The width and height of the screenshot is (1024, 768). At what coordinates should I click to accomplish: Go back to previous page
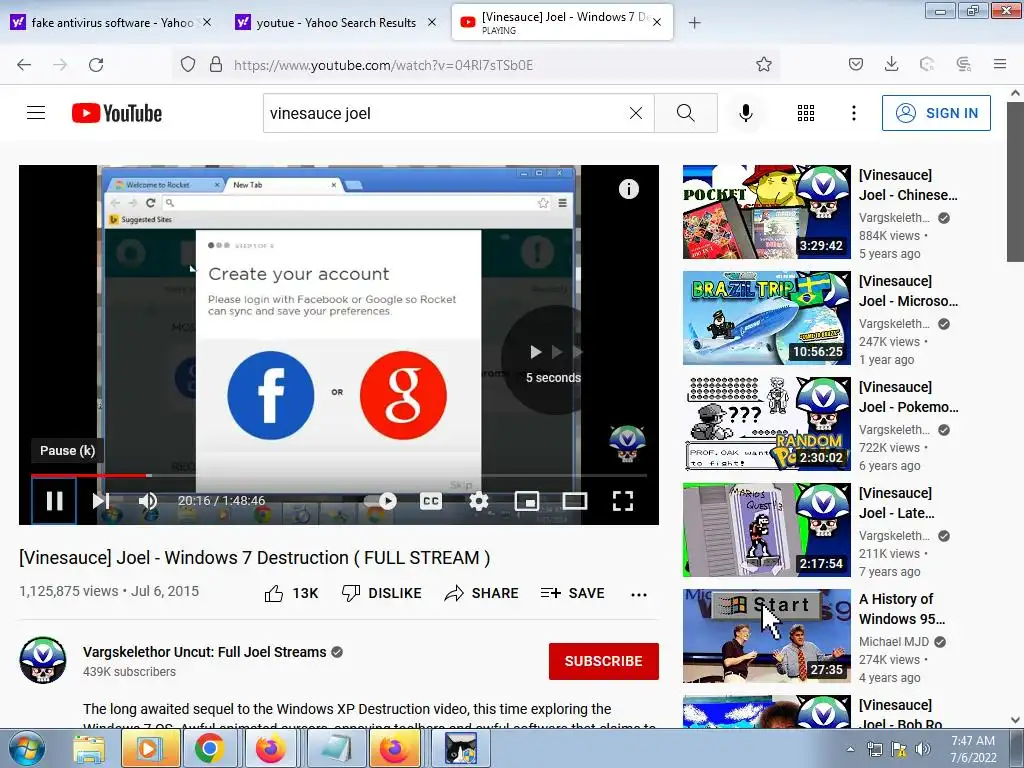(24, 65)
